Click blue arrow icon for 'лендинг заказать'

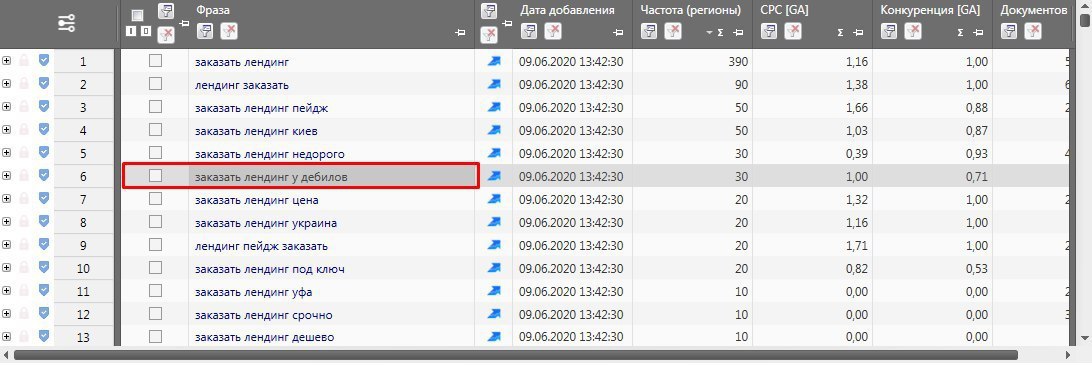click(494, 84)
